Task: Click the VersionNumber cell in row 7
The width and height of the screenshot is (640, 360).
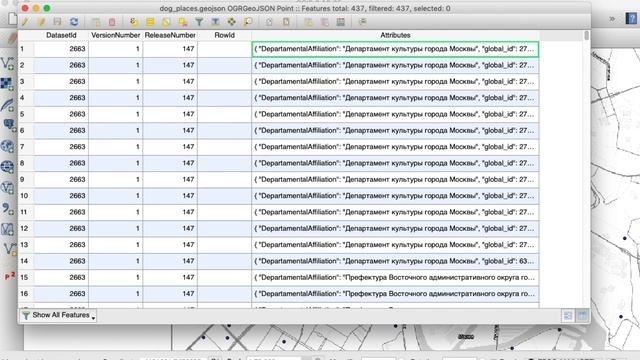Action: (116, 147)
